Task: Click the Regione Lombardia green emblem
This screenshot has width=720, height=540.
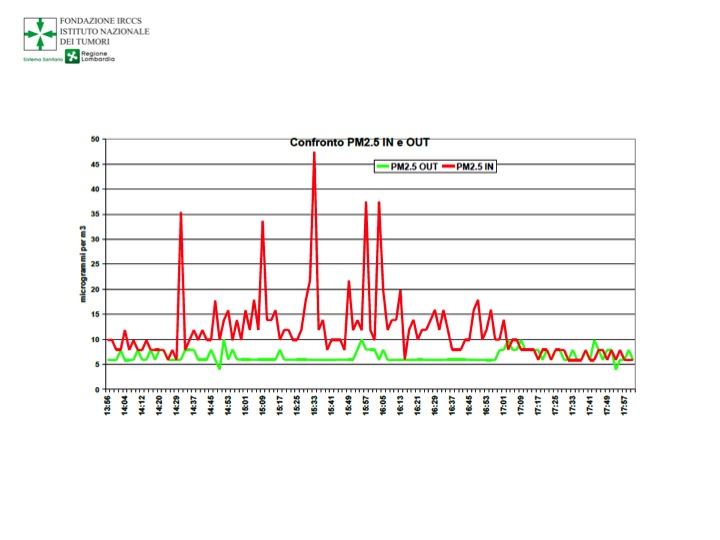Action: 72,56
